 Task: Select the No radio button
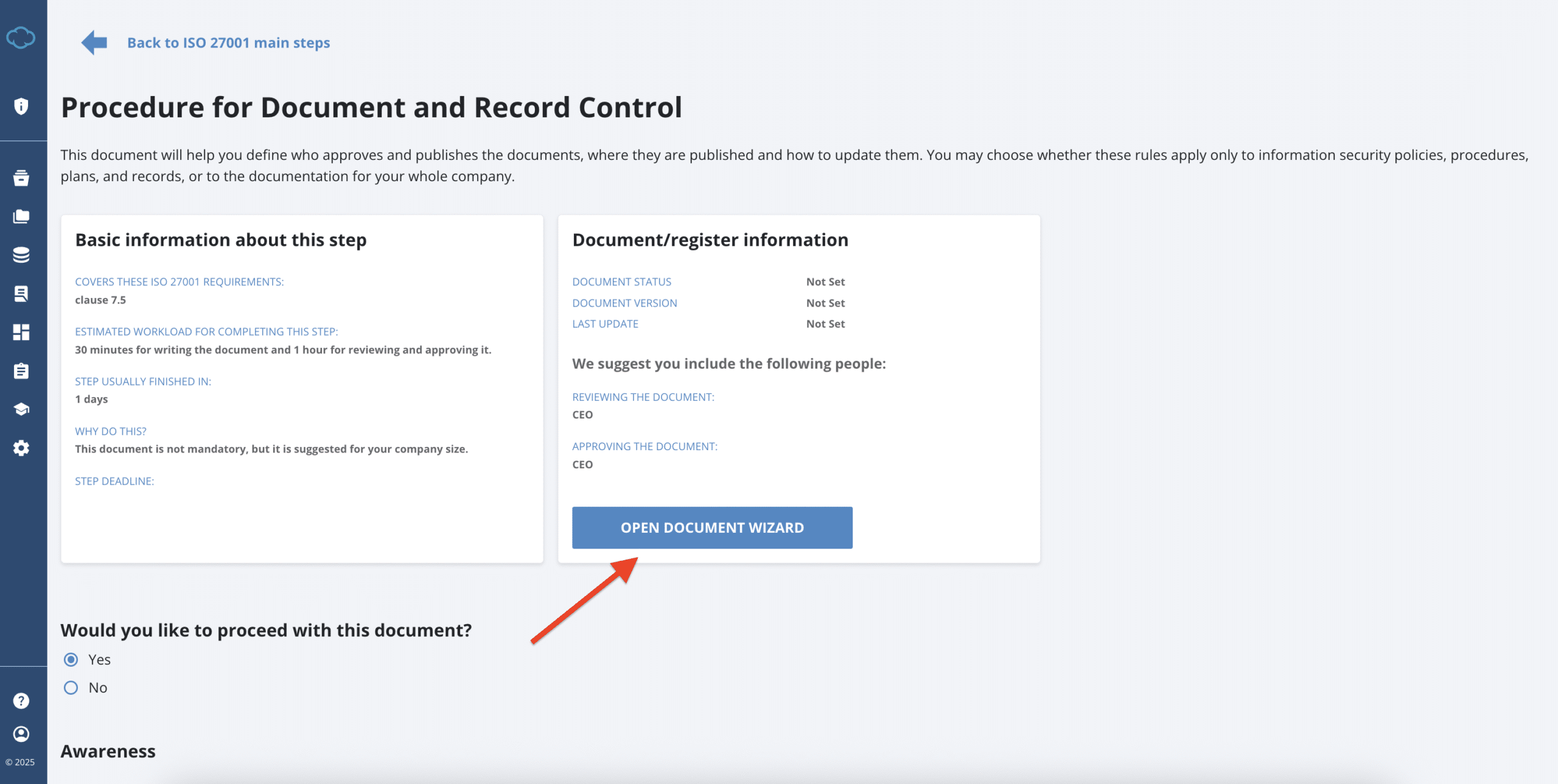(71, 688)
